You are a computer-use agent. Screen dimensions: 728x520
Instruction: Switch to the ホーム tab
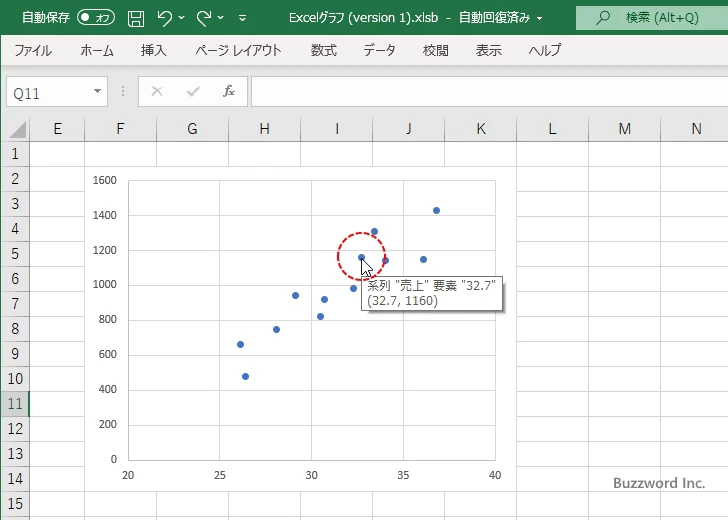[x=97, y=50]
